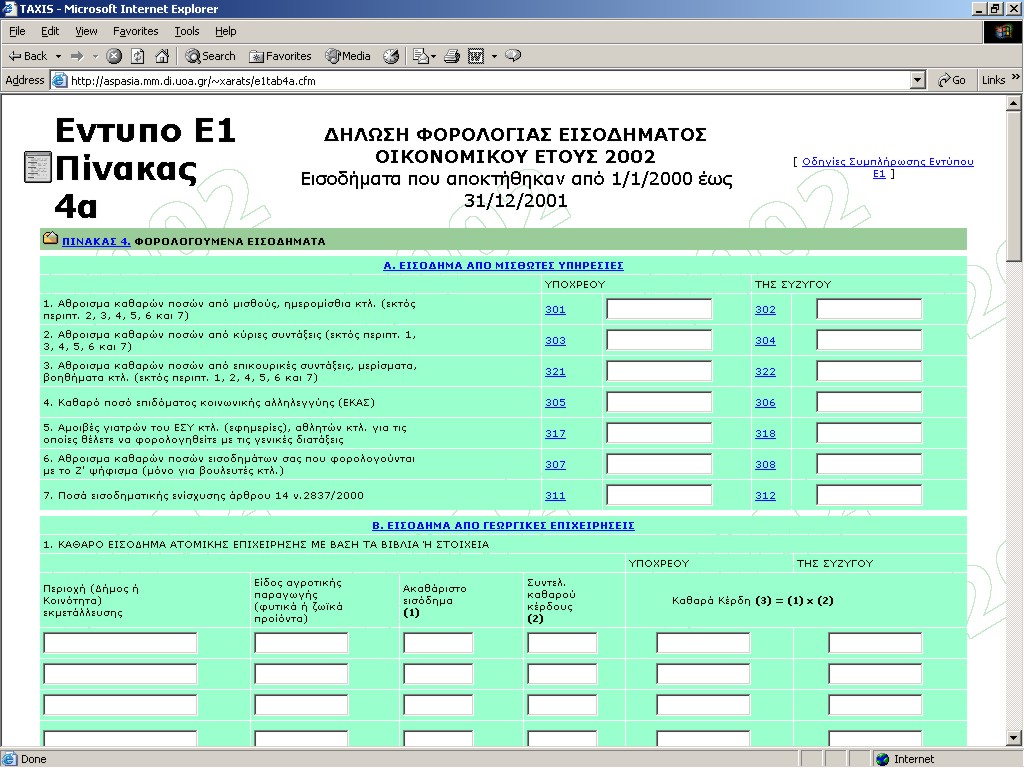Click code link 311
The image size is (1024, 768).
point(555,496)
